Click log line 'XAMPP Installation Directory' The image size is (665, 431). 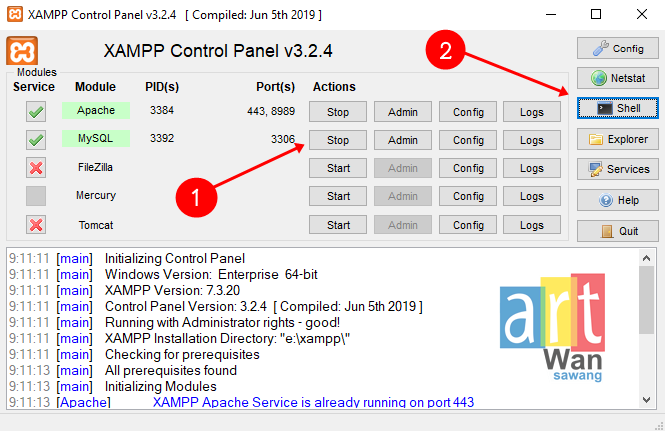(x=227, y=339)
